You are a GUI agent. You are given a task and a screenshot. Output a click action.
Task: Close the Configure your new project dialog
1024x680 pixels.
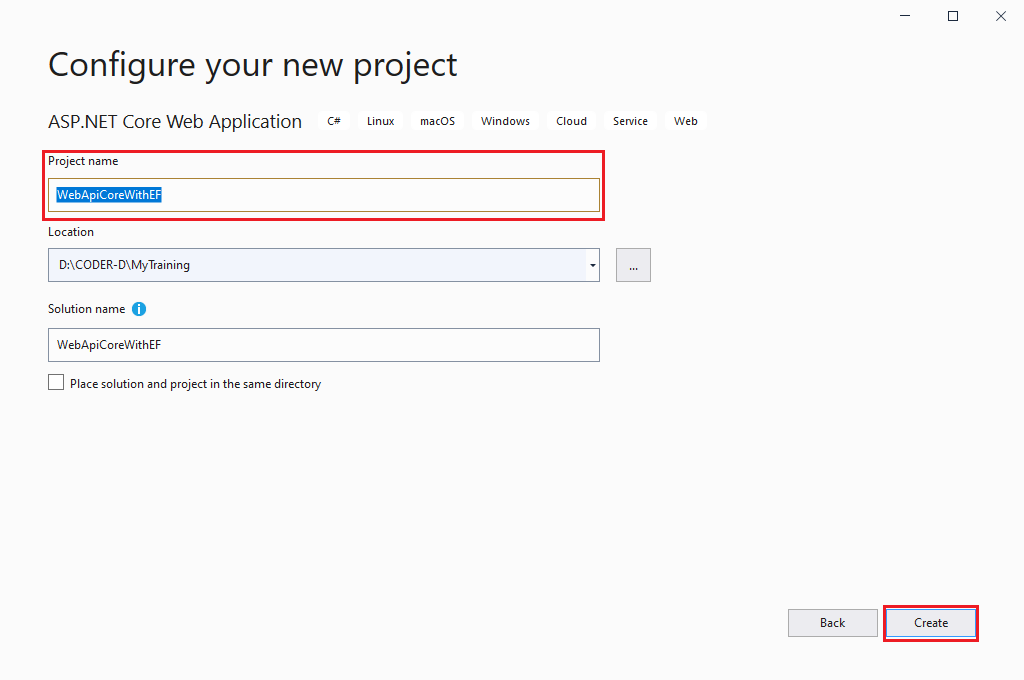(1000, 16)
